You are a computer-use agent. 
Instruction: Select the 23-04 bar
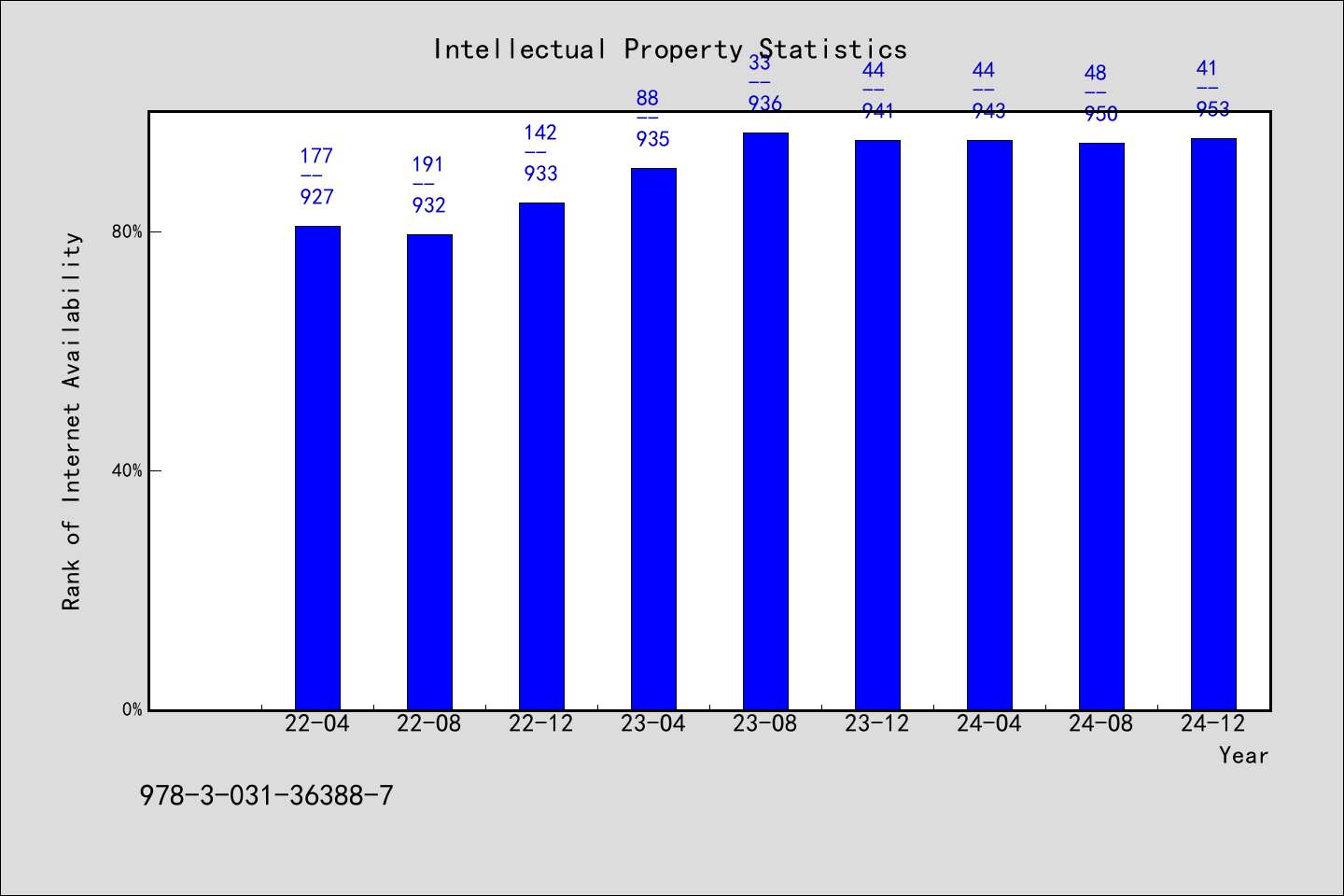(x=653, y=439)
